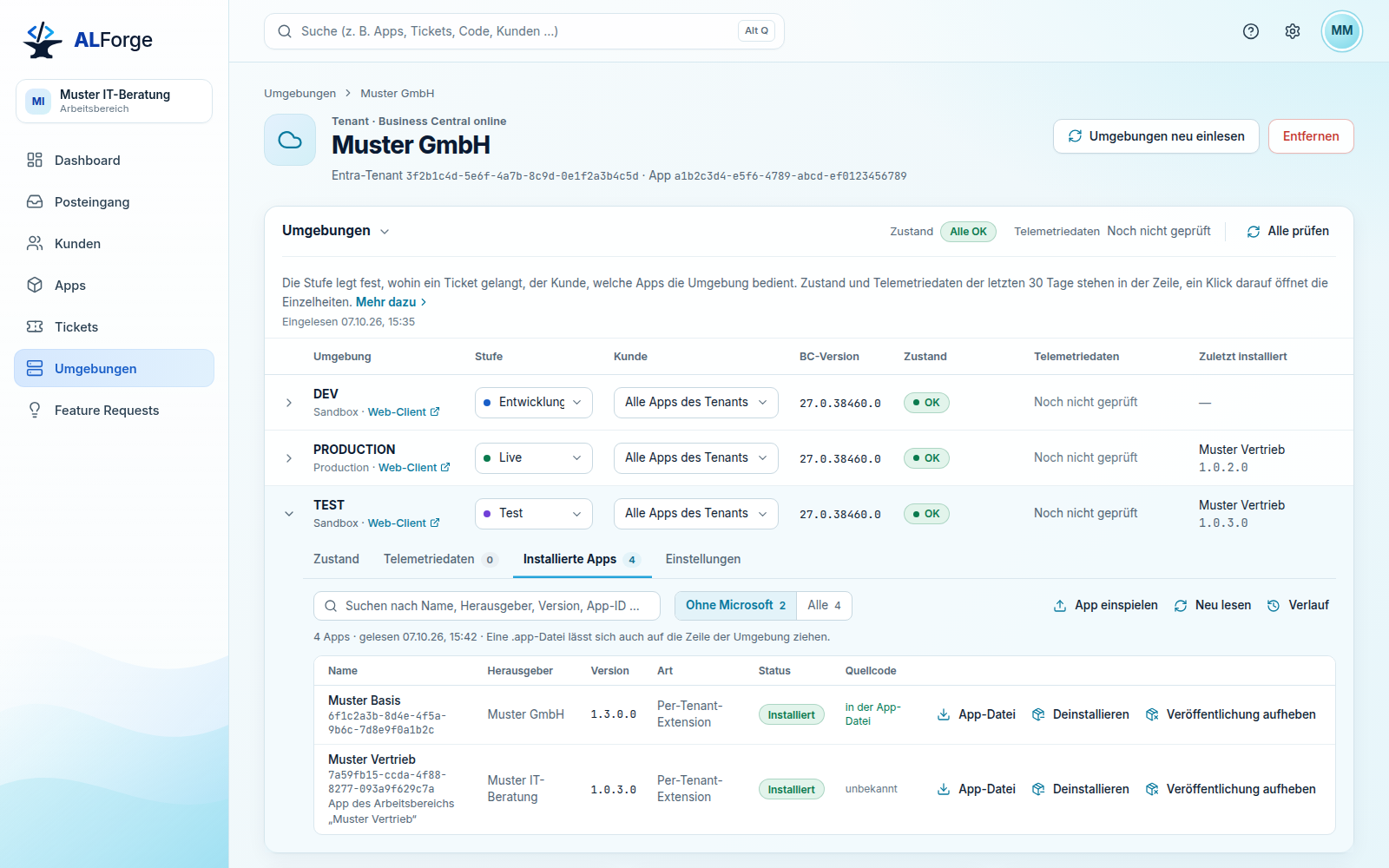This screenshot has width=1389, height=868.
Task: Switch to the Telemetriedaten tab
Action: point(439,559)
